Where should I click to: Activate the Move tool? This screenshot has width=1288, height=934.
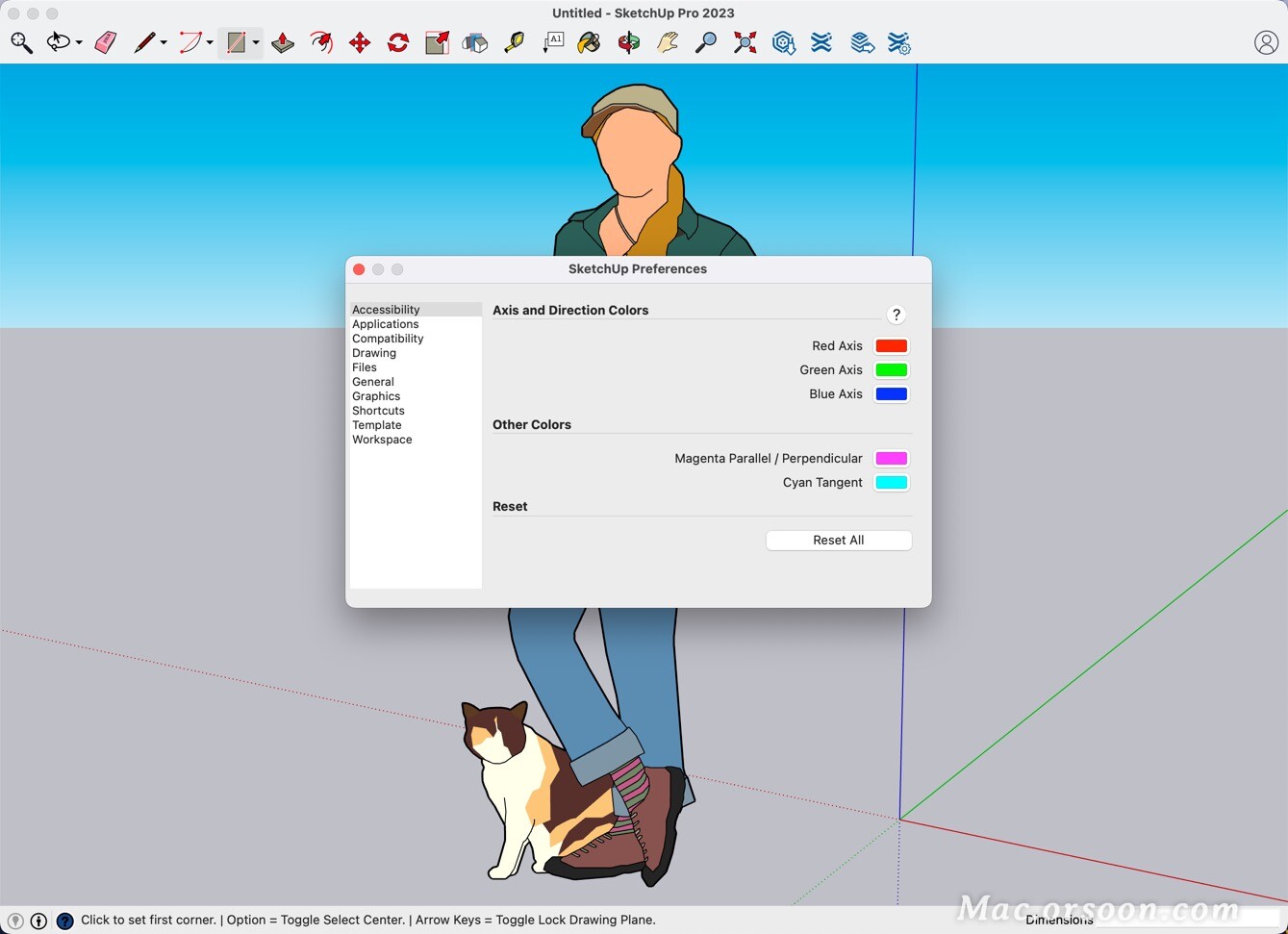[360, 42]
